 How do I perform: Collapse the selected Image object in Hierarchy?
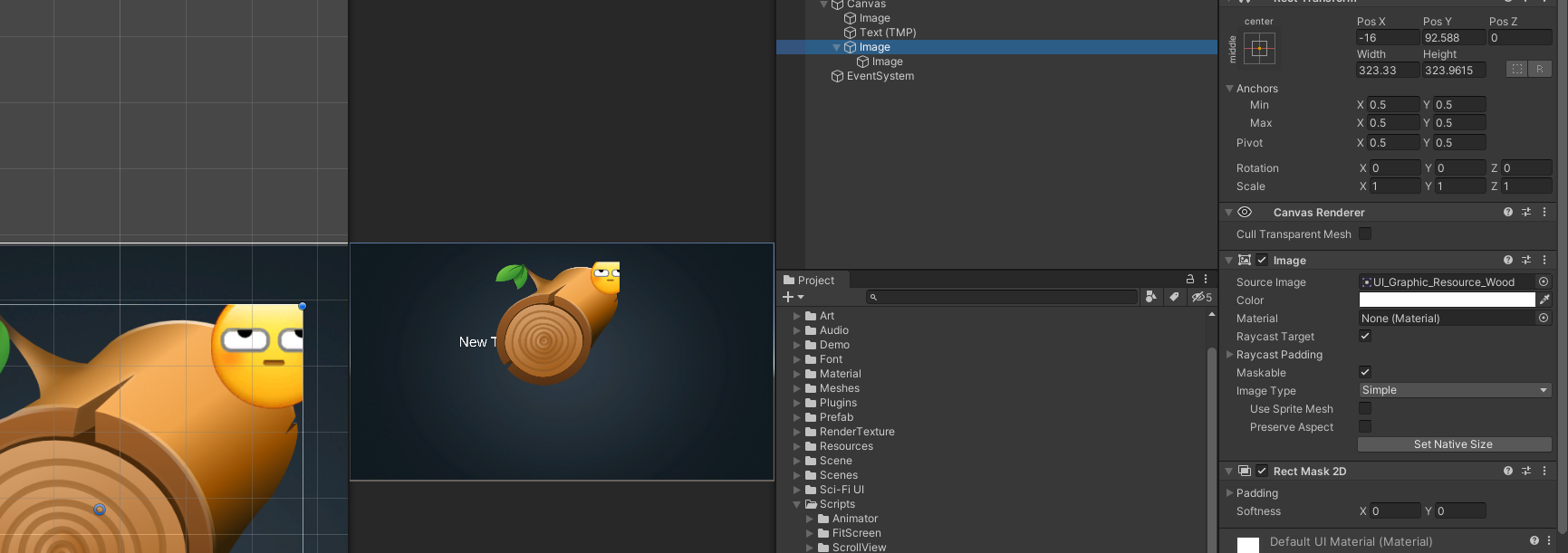coord(836,47)
